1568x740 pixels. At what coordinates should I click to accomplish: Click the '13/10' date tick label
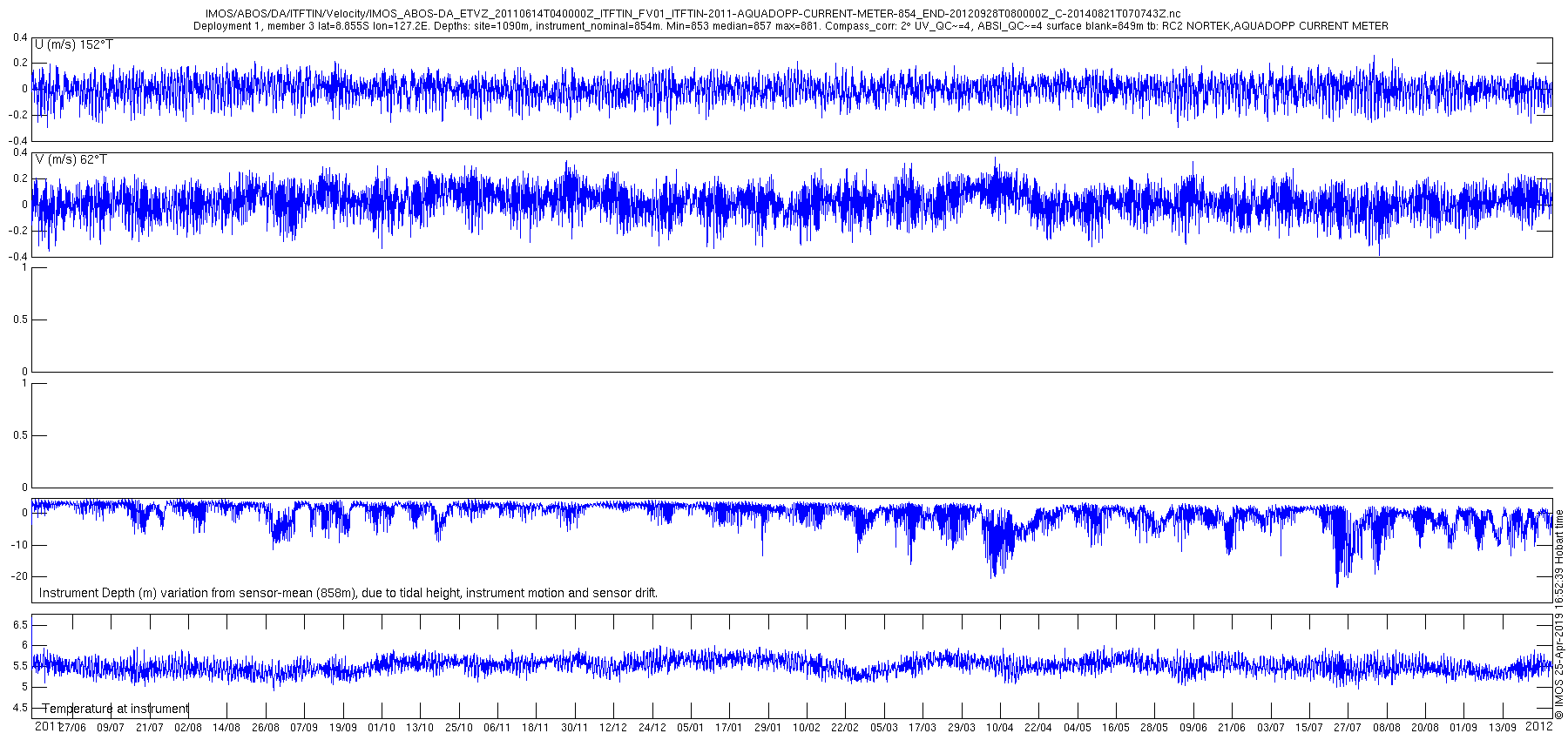click(420, 728)
